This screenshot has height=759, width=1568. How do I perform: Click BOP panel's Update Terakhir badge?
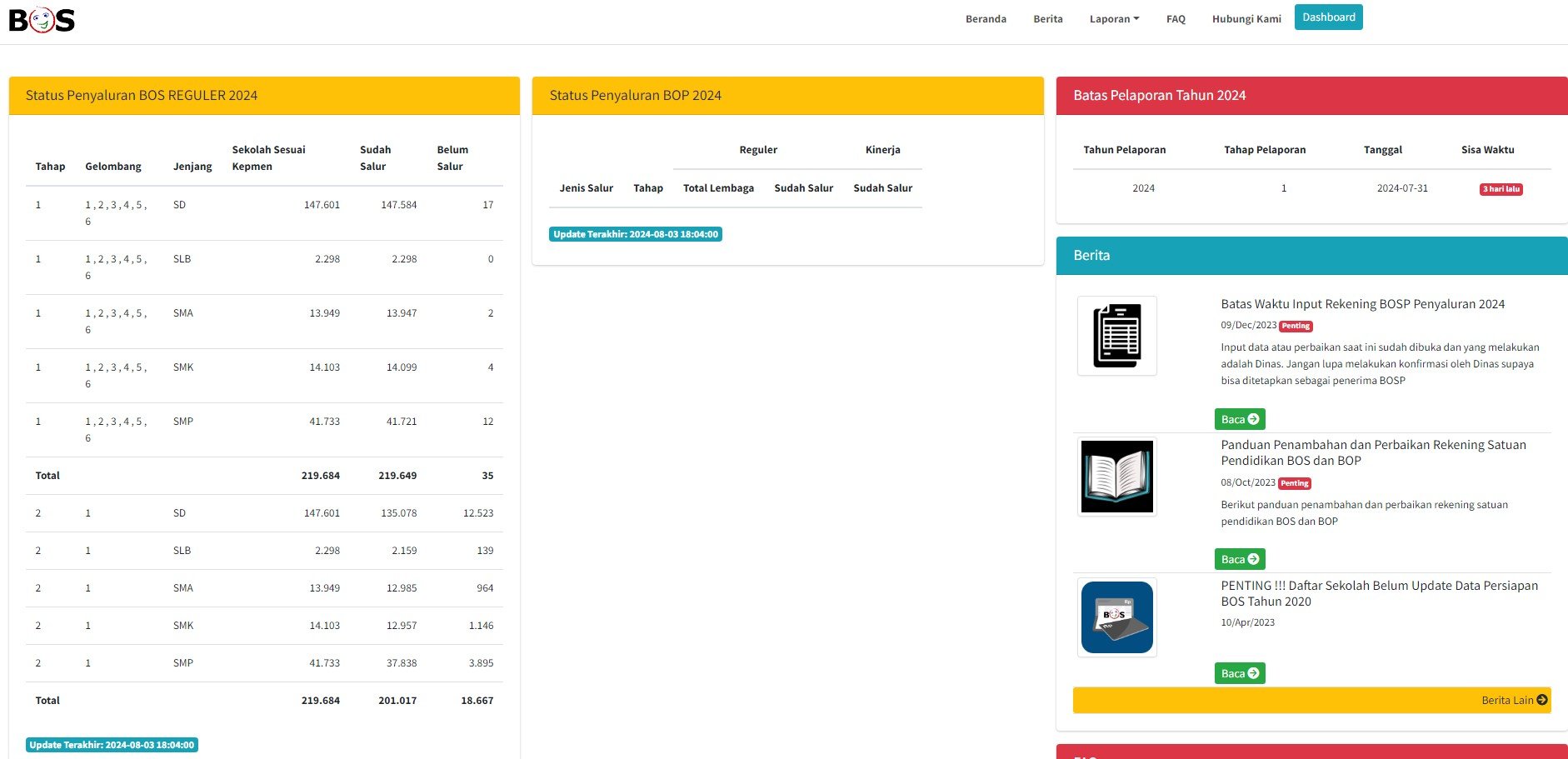635,235
